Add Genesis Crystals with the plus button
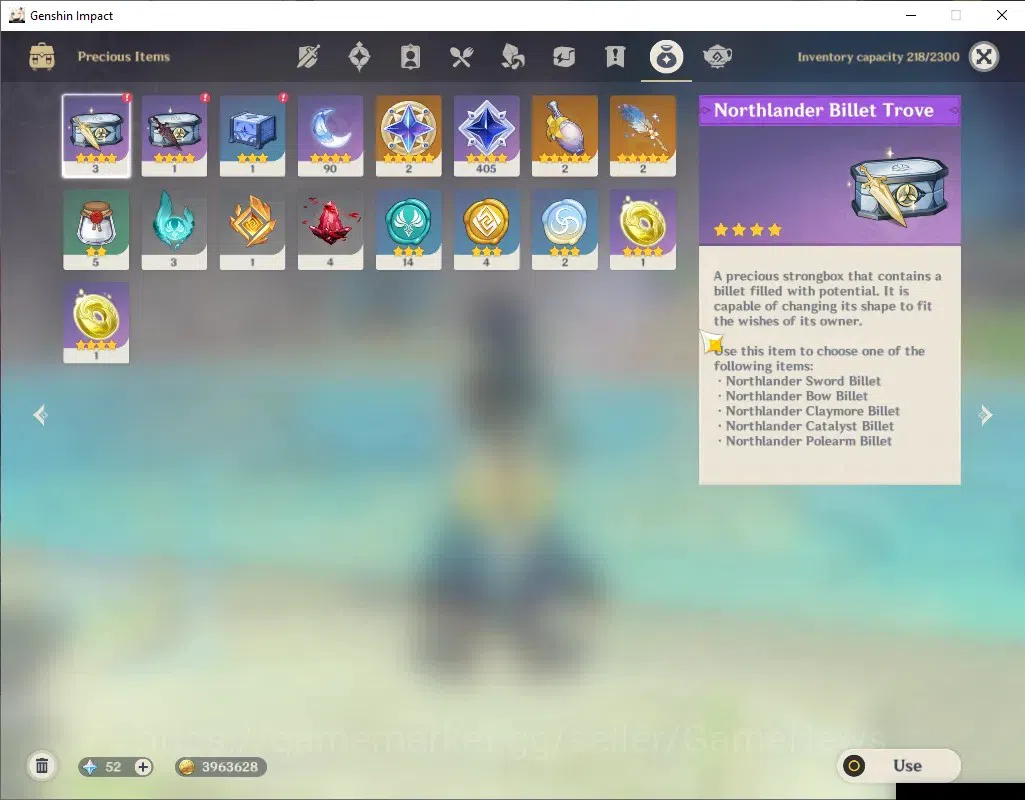 point(143,767)
